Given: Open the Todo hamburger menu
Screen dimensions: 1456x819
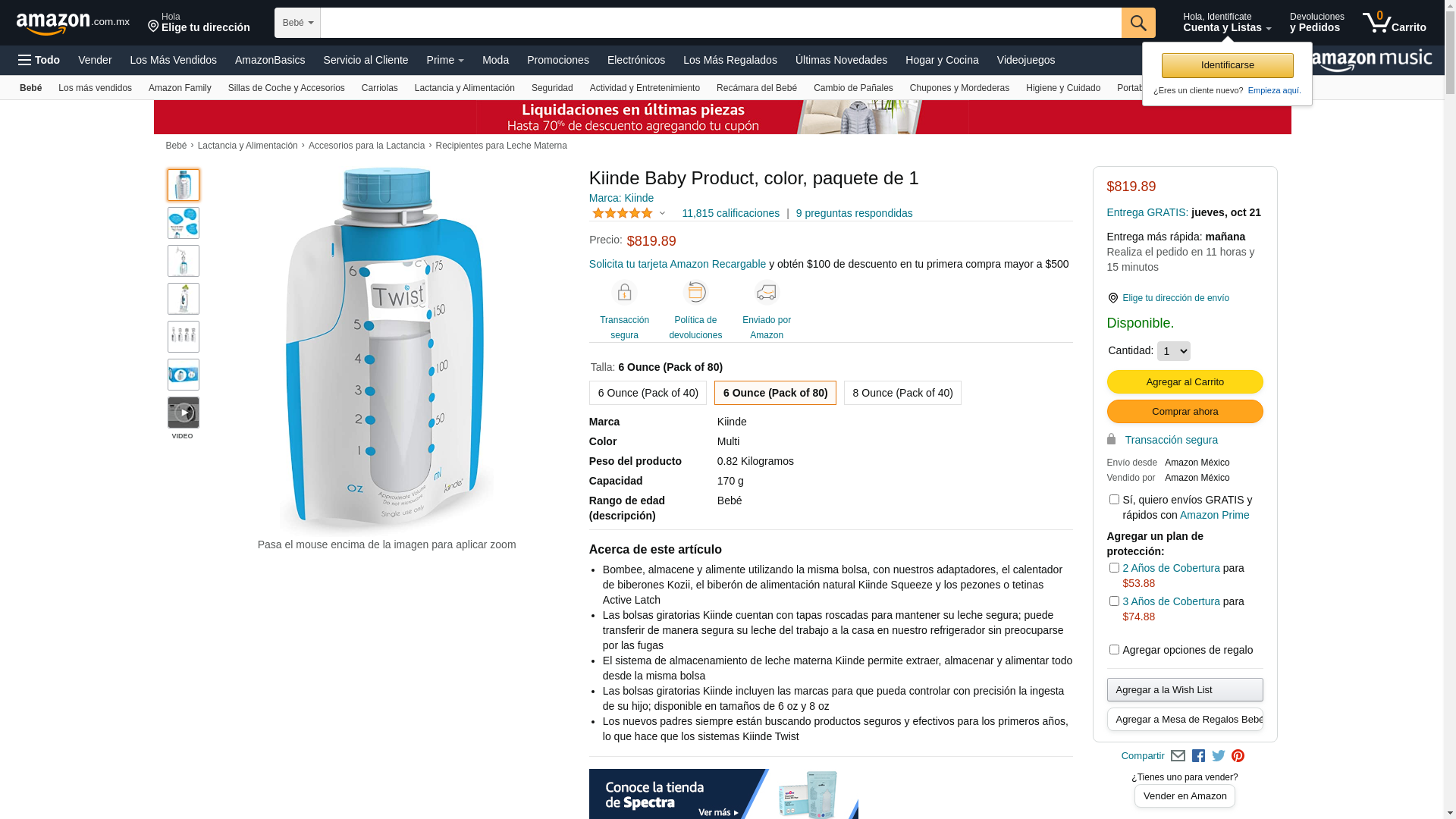Looking at the screenshot, I should coord(39,60).
